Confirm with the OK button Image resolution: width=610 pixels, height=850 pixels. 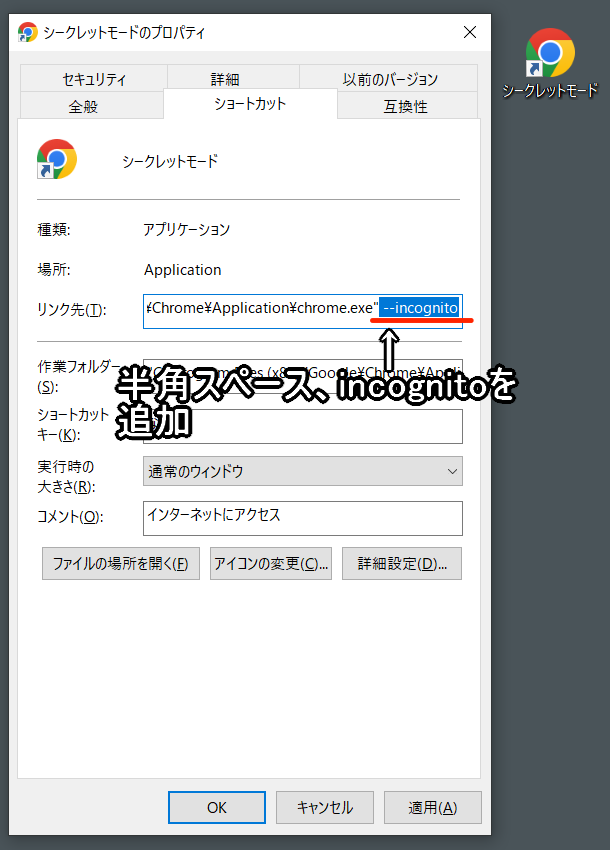[217, 808]
